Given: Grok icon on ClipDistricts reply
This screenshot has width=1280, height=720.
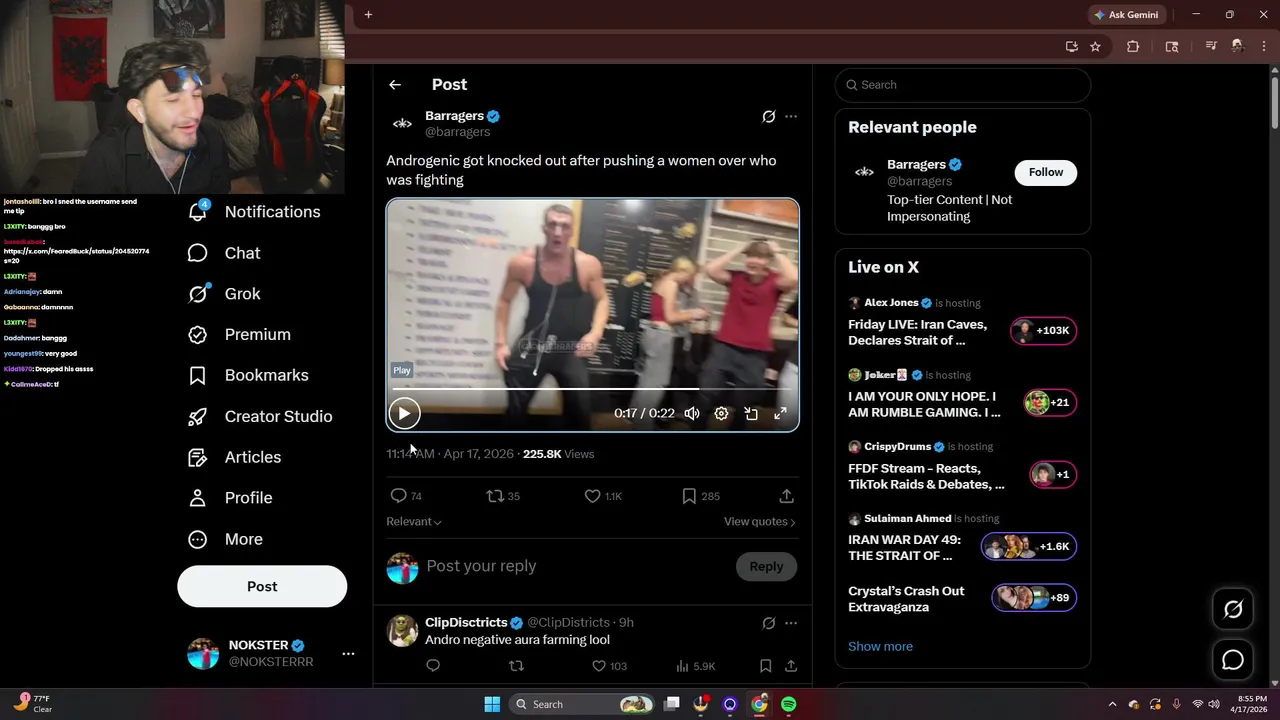Looking at the screenshot, I should tap(768, 623).
